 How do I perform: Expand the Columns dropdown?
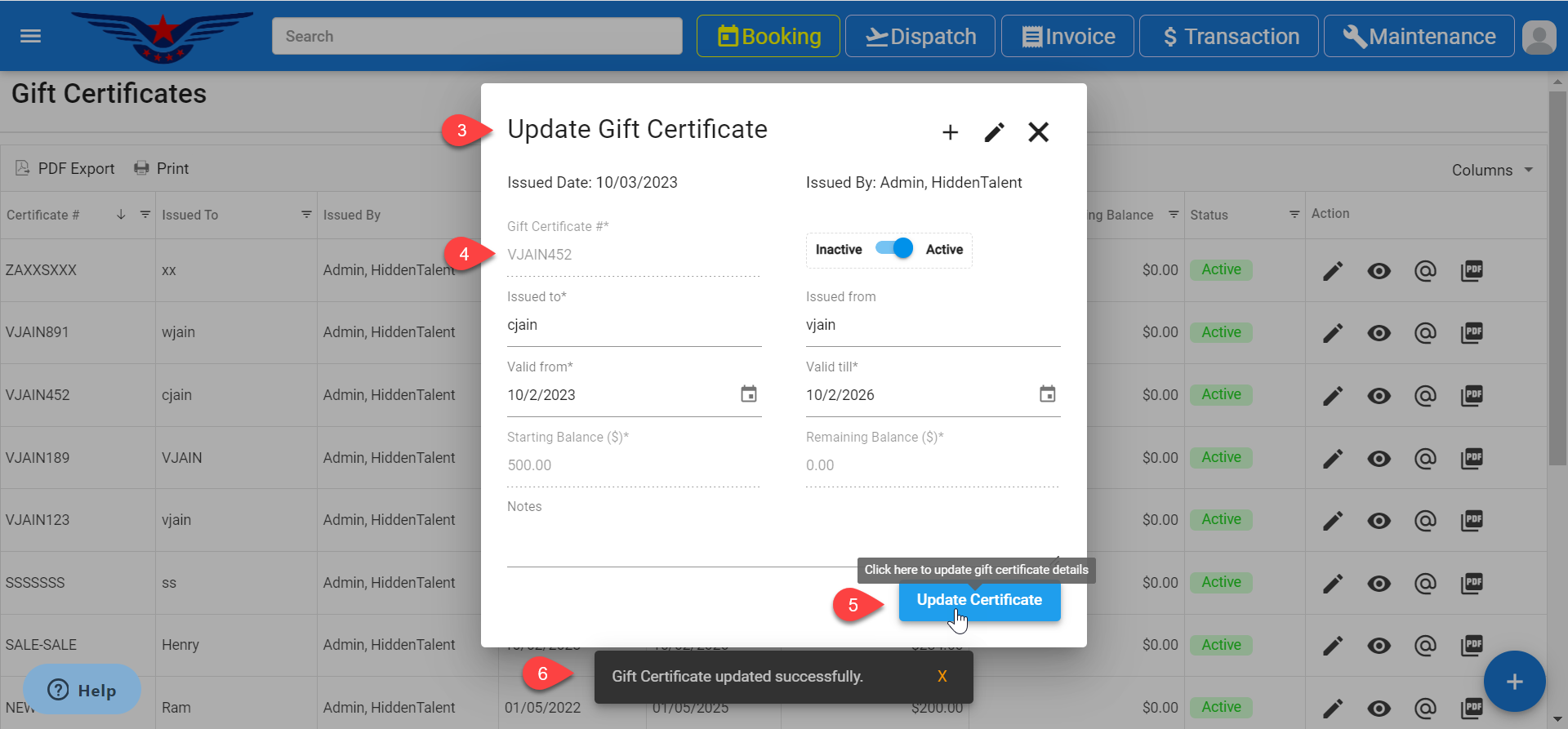click(1491, 170)
